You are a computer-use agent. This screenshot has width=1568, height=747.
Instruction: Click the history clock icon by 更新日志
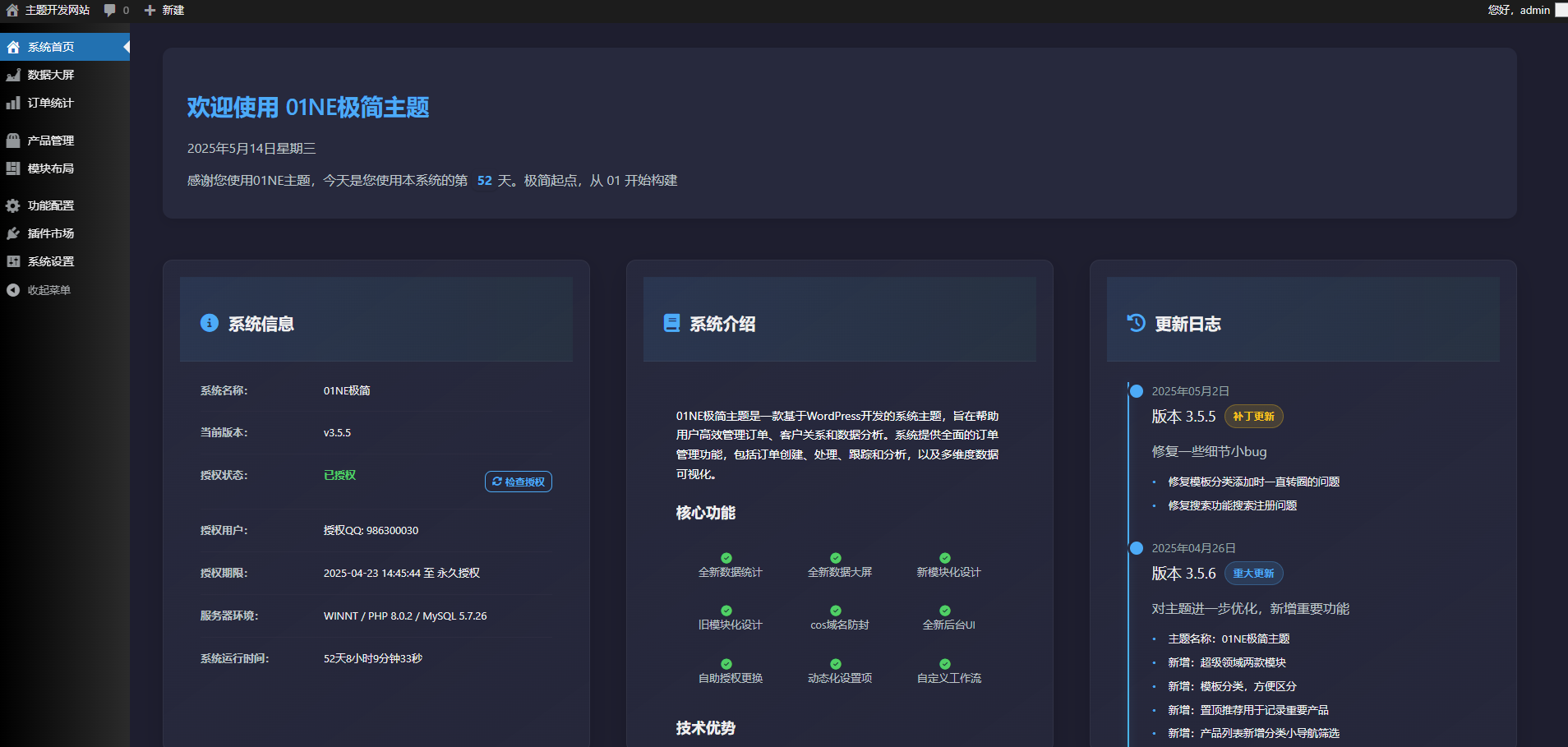[x=1137, y=323]
